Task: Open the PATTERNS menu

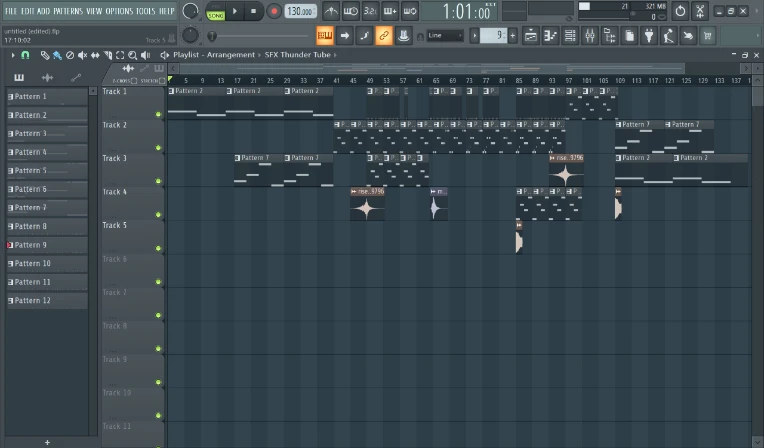Action: [68, 11]
